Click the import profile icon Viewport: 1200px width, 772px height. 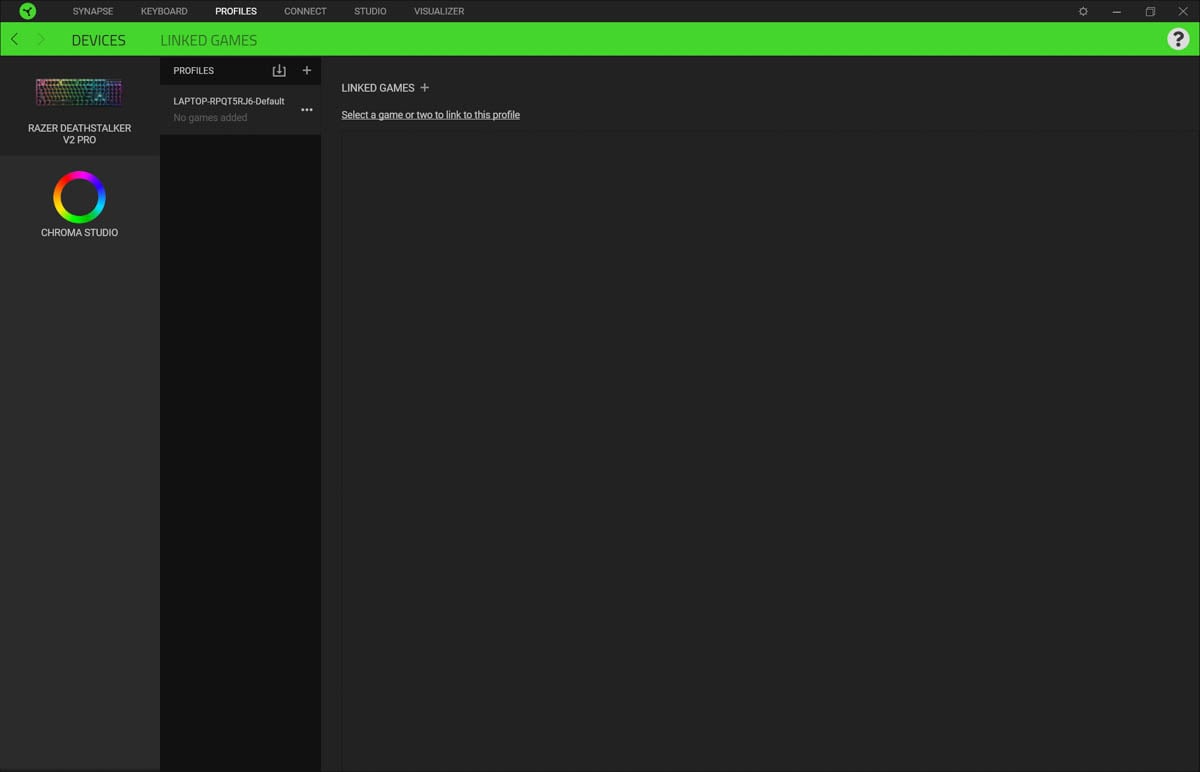[x=279, y=70]
